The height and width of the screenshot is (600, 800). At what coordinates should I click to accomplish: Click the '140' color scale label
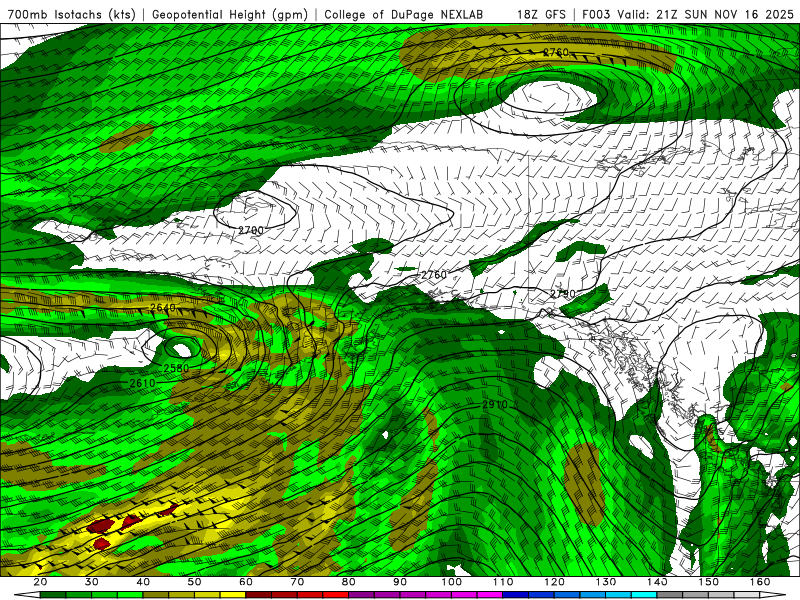(657, 582)
